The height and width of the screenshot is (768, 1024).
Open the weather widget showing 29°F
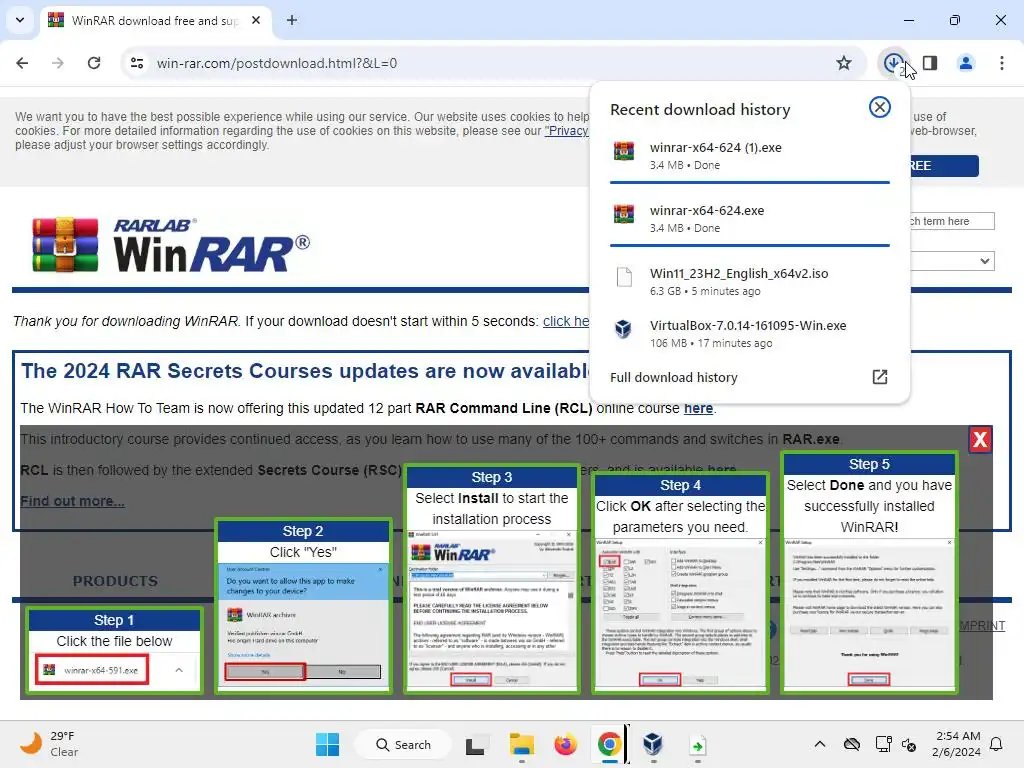[49, 744]
